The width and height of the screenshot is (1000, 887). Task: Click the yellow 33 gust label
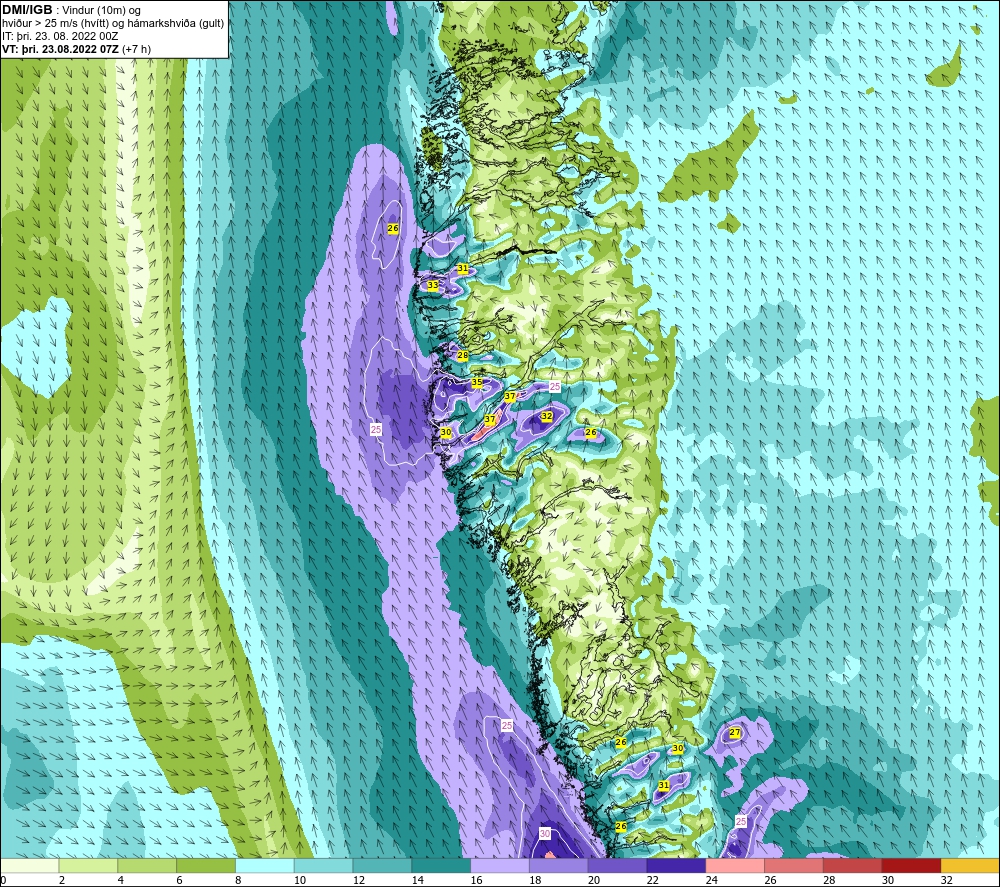[x=433, y=285]
